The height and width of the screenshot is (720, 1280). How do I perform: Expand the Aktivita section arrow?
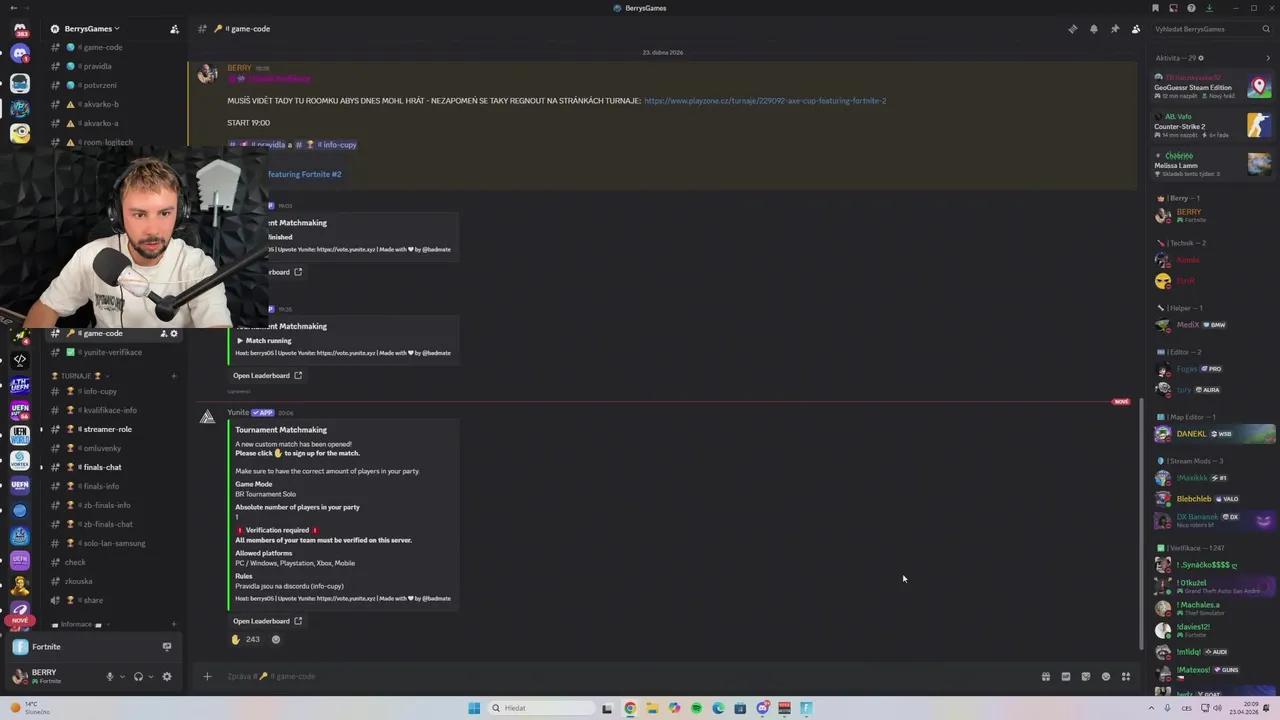click(1268, 58)
